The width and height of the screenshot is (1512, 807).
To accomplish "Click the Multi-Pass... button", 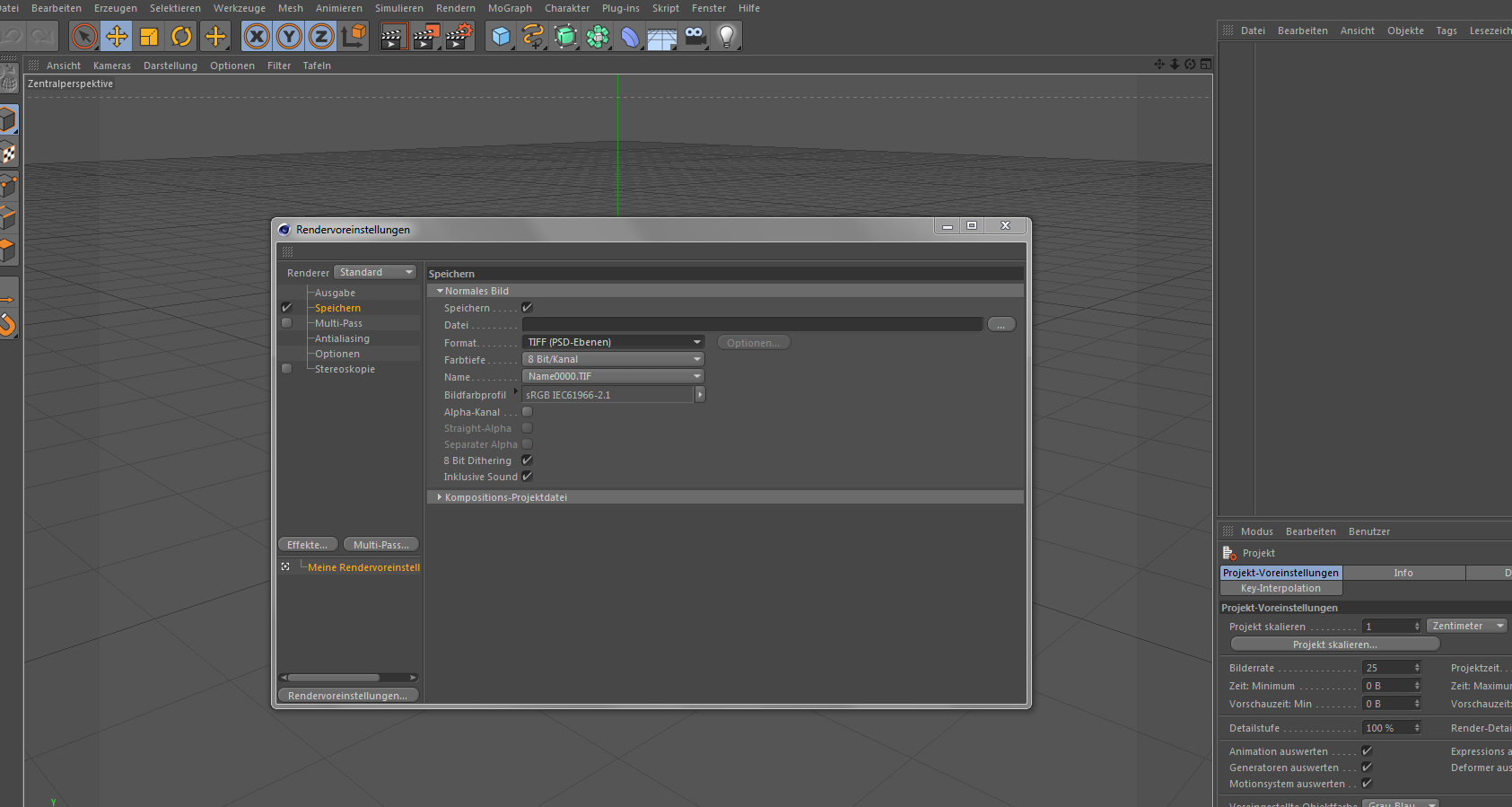I will coord(381,545).
